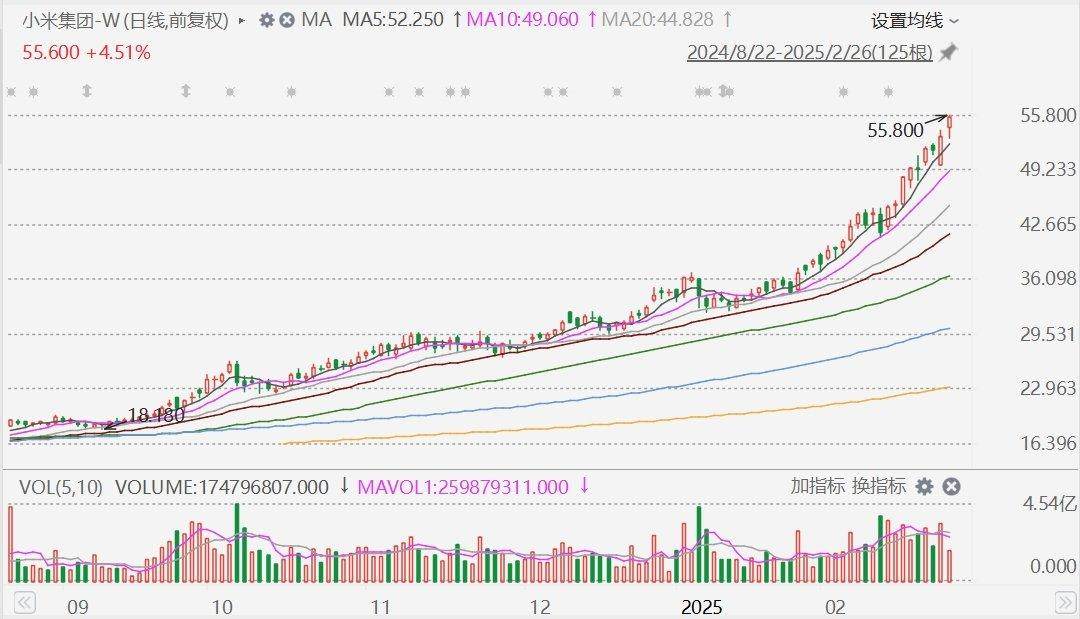Click the 换指标 change indicator button
The image size is (1080, 619).
pyautogui.click(x=879, y=487)
